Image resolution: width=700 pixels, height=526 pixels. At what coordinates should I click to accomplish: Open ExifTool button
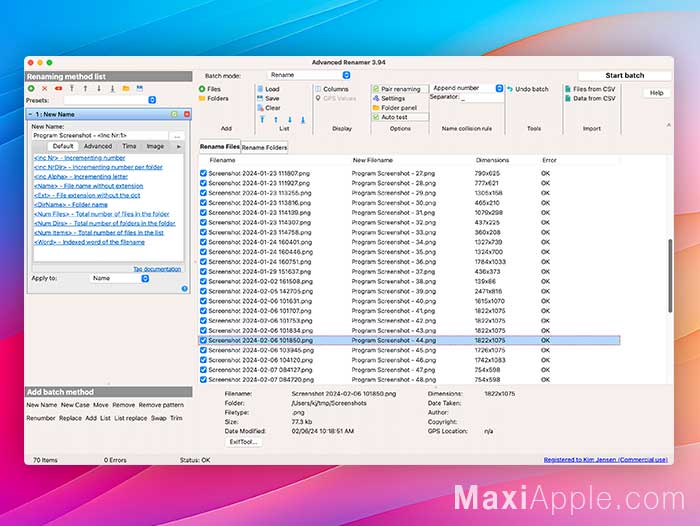(x=243, y=442)
